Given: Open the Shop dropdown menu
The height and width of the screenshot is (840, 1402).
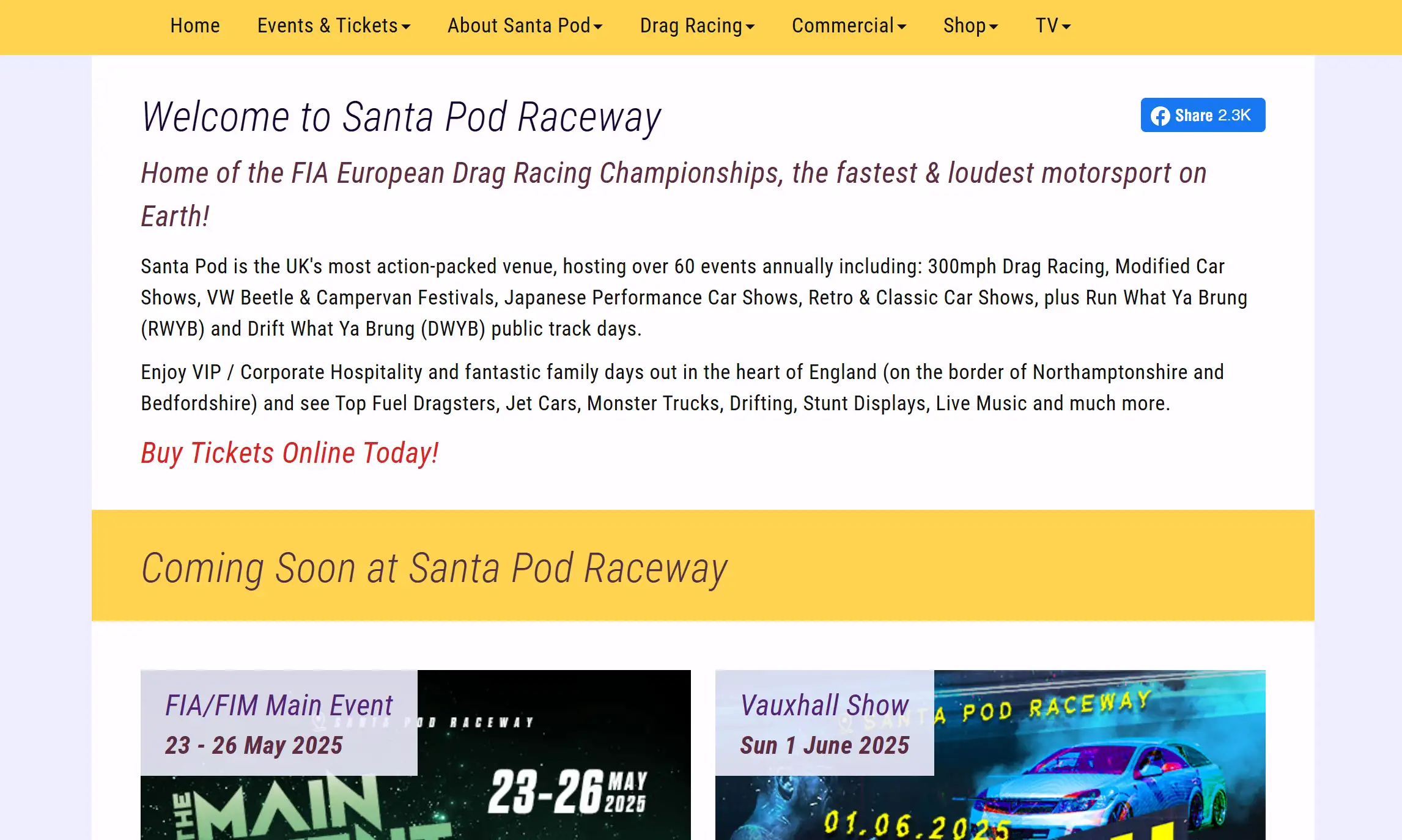Looking at the screenshot, I should click(970, 26).
